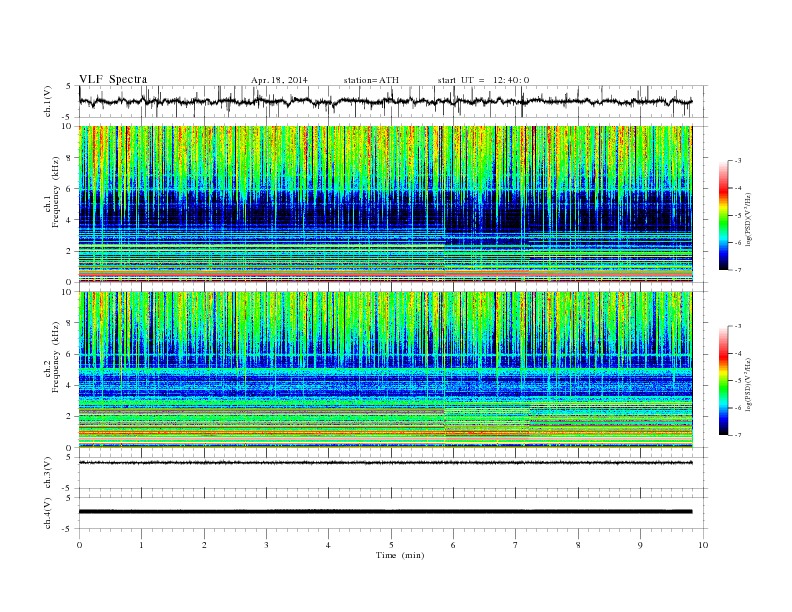This screenshot has height=612, width=792.
Task: Click ch.2 frequency axis "6" tick label
Action: click(69, 354)
